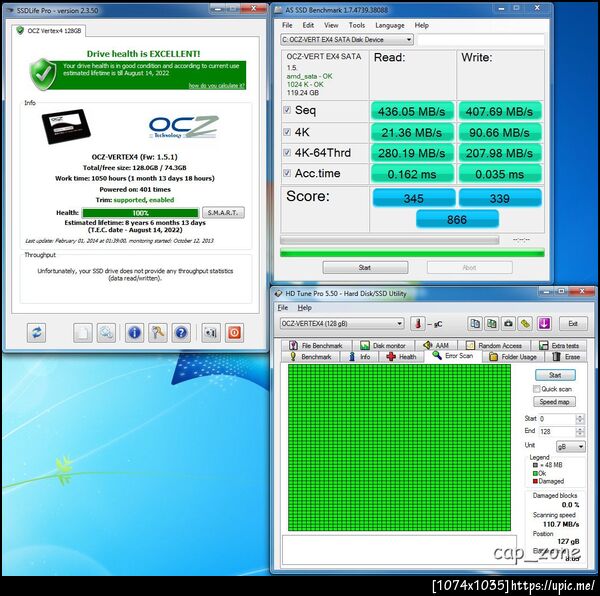
Task: Click the camera save screenshot icon in HD Tune
Action: coord(508,324)
